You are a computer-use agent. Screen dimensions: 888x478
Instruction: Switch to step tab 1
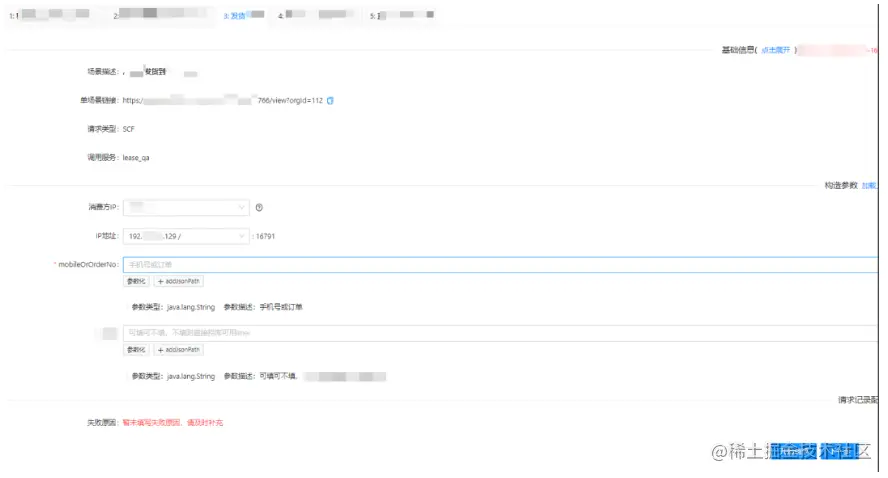pos(49,15)
